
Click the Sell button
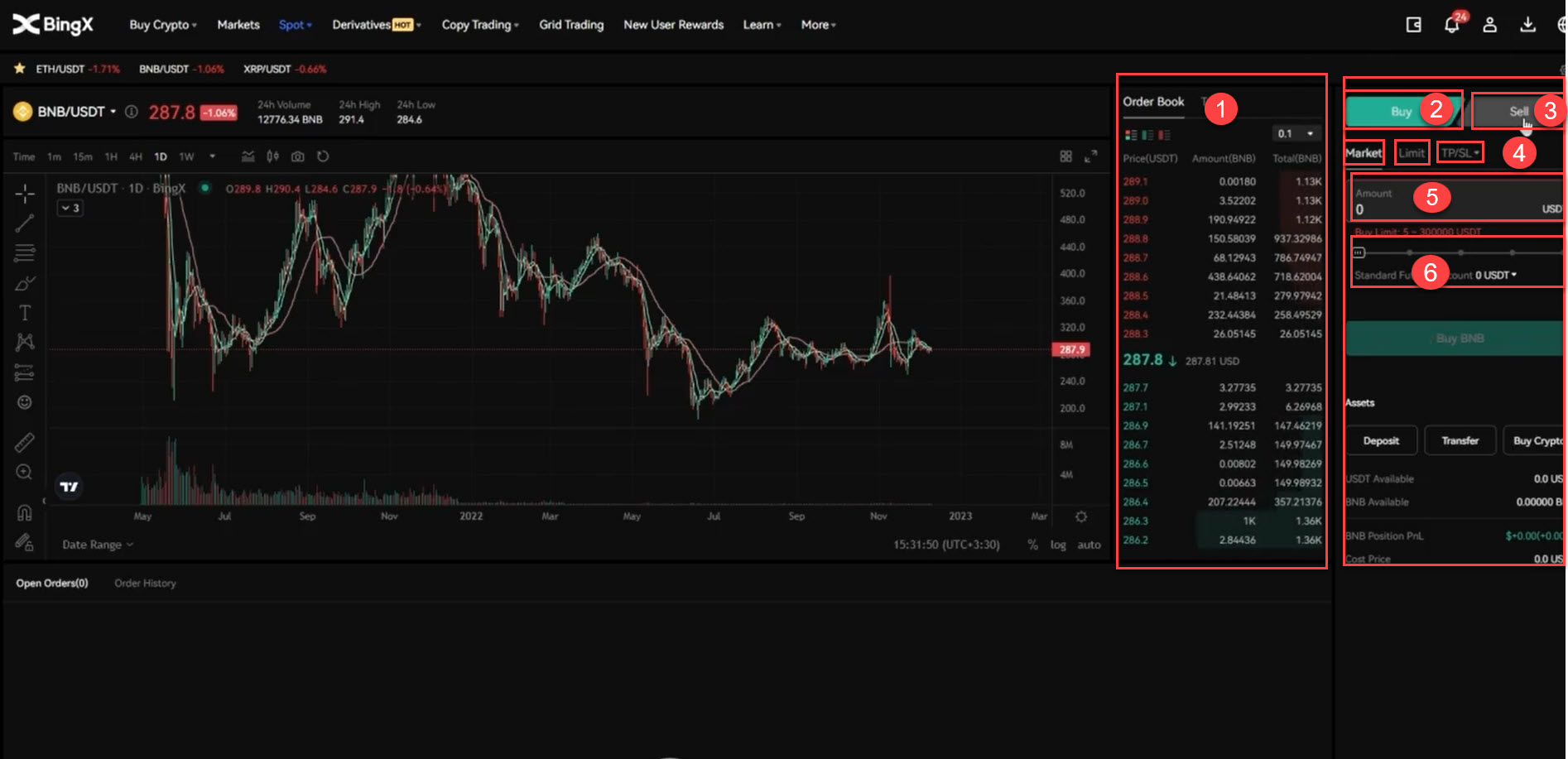1518,112
